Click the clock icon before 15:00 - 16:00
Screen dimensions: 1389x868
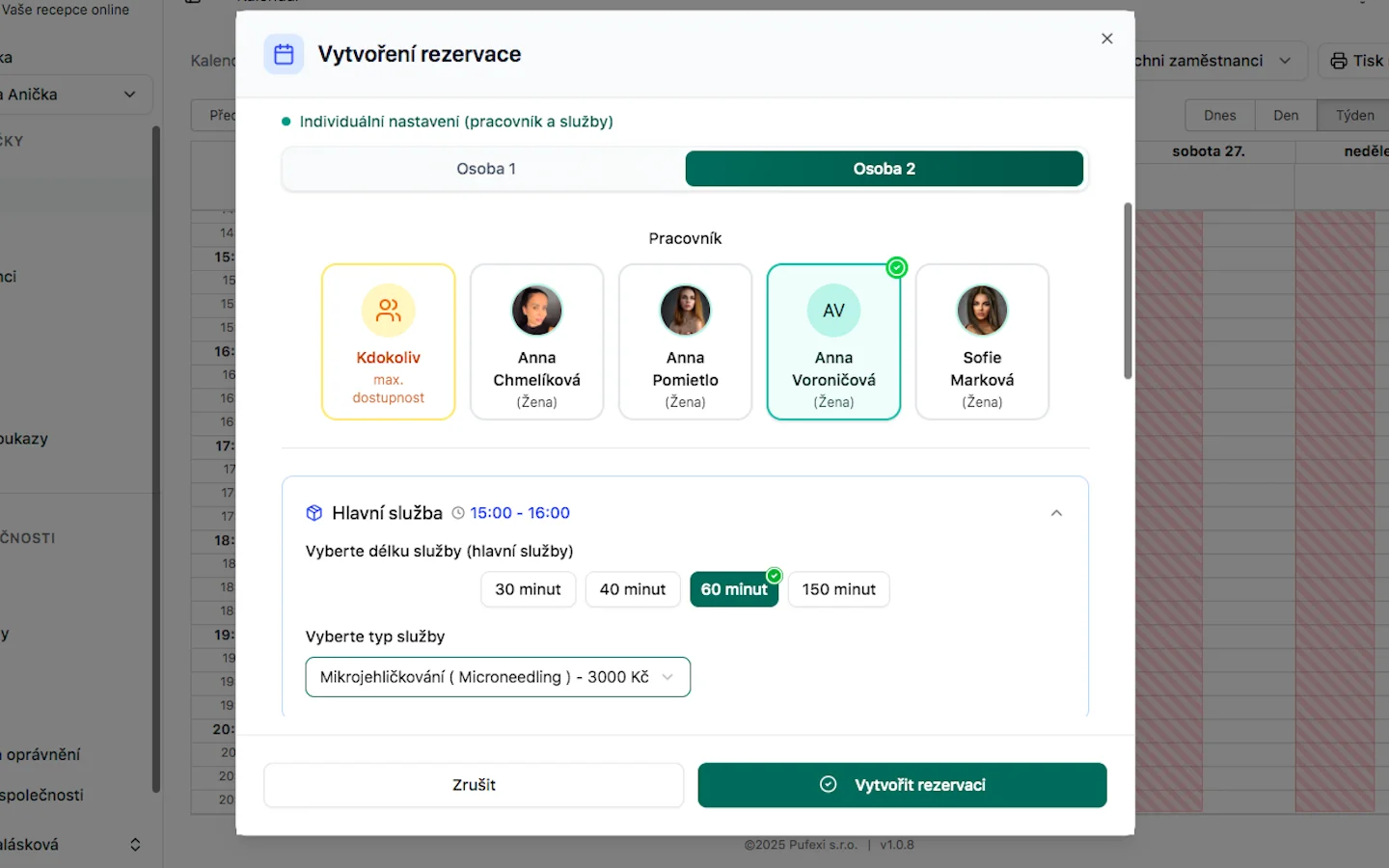tap(458, 513)
